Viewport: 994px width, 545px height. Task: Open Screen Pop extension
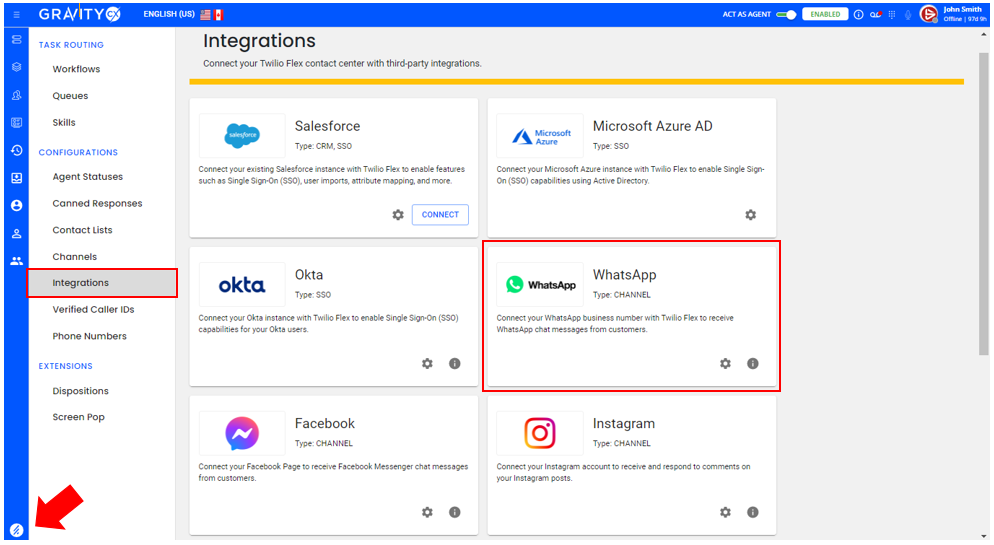(79, 417)
